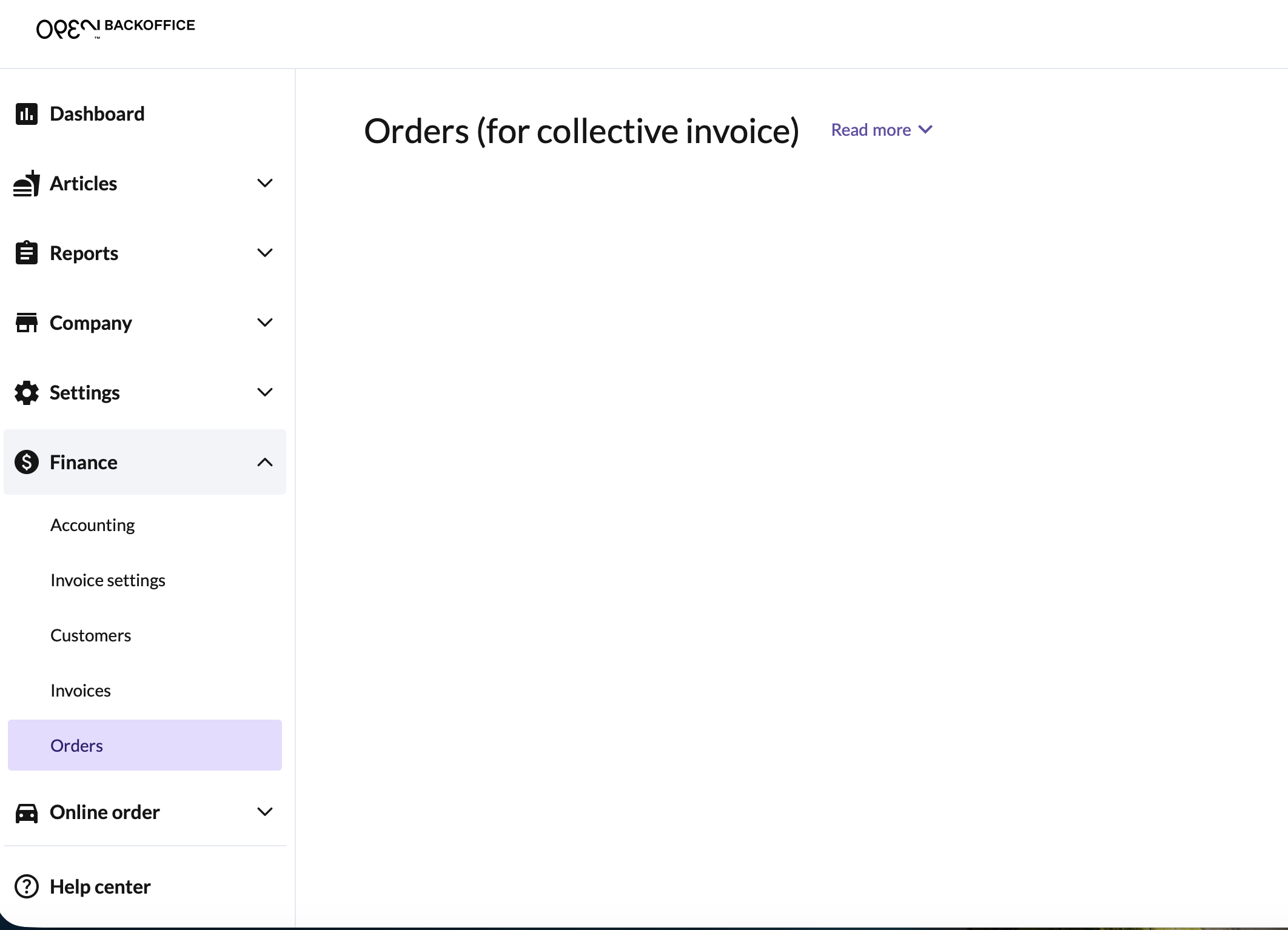Image resolution: width=1288 pixels, height=930 pixels.
Task: Click the Dashboard bar chart icon
Action: pos(26,114)
